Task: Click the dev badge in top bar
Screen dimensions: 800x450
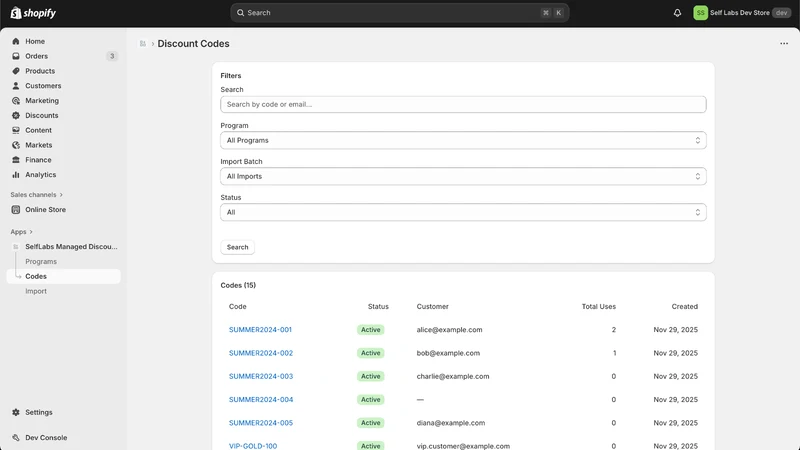Action: click(781, 13)
